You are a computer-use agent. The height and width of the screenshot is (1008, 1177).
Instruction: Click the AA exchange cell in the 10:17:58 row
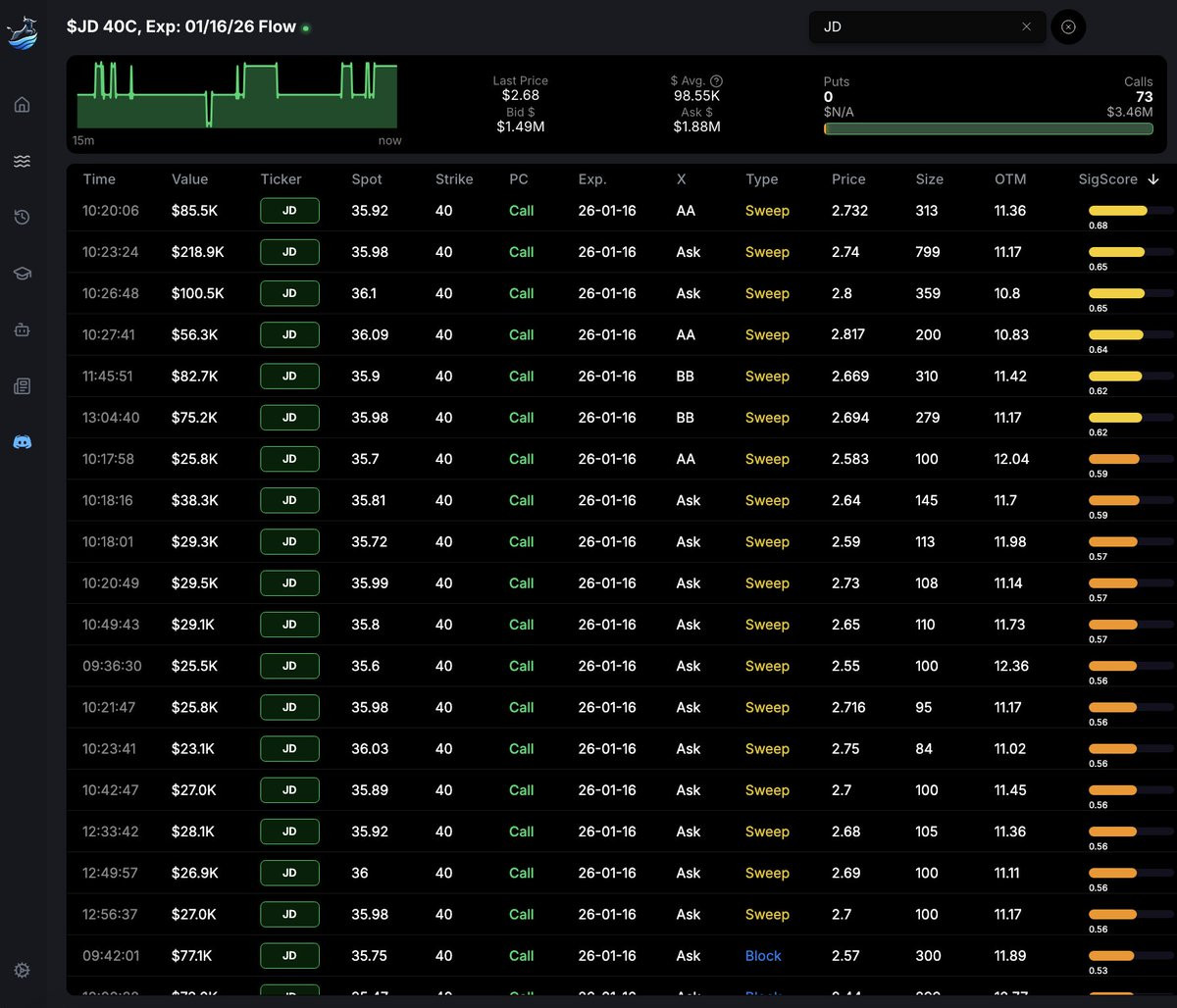coord(686,459)
